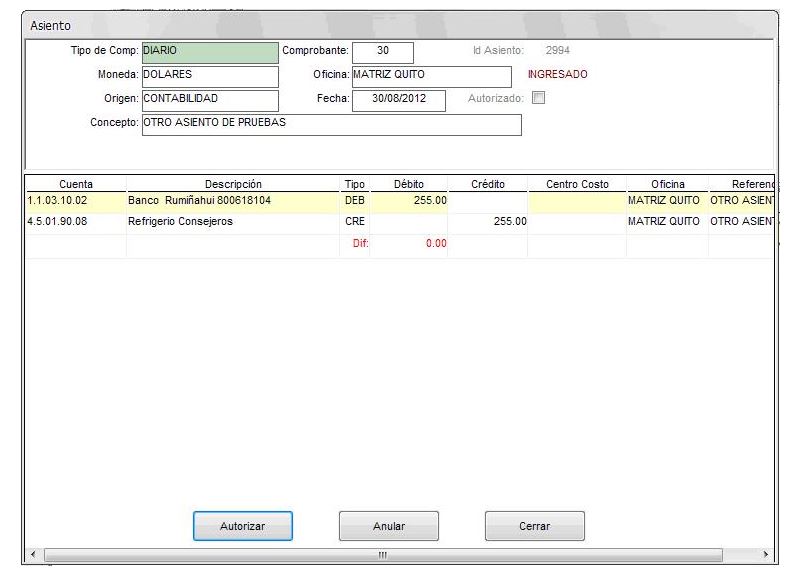Click reference cell in Refrigerio Consejeros row
This screenshot has height=585, width=792.
click(x=741, y=222)
